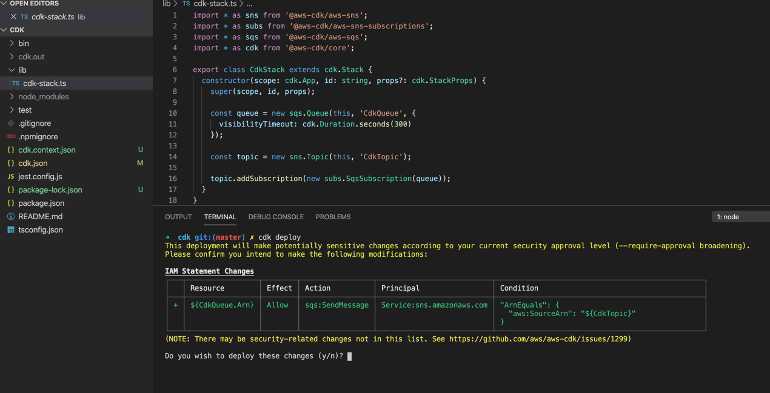This screenshot has height=393, width=770.
Task: Open README.md file
Action: pos(40,216)
